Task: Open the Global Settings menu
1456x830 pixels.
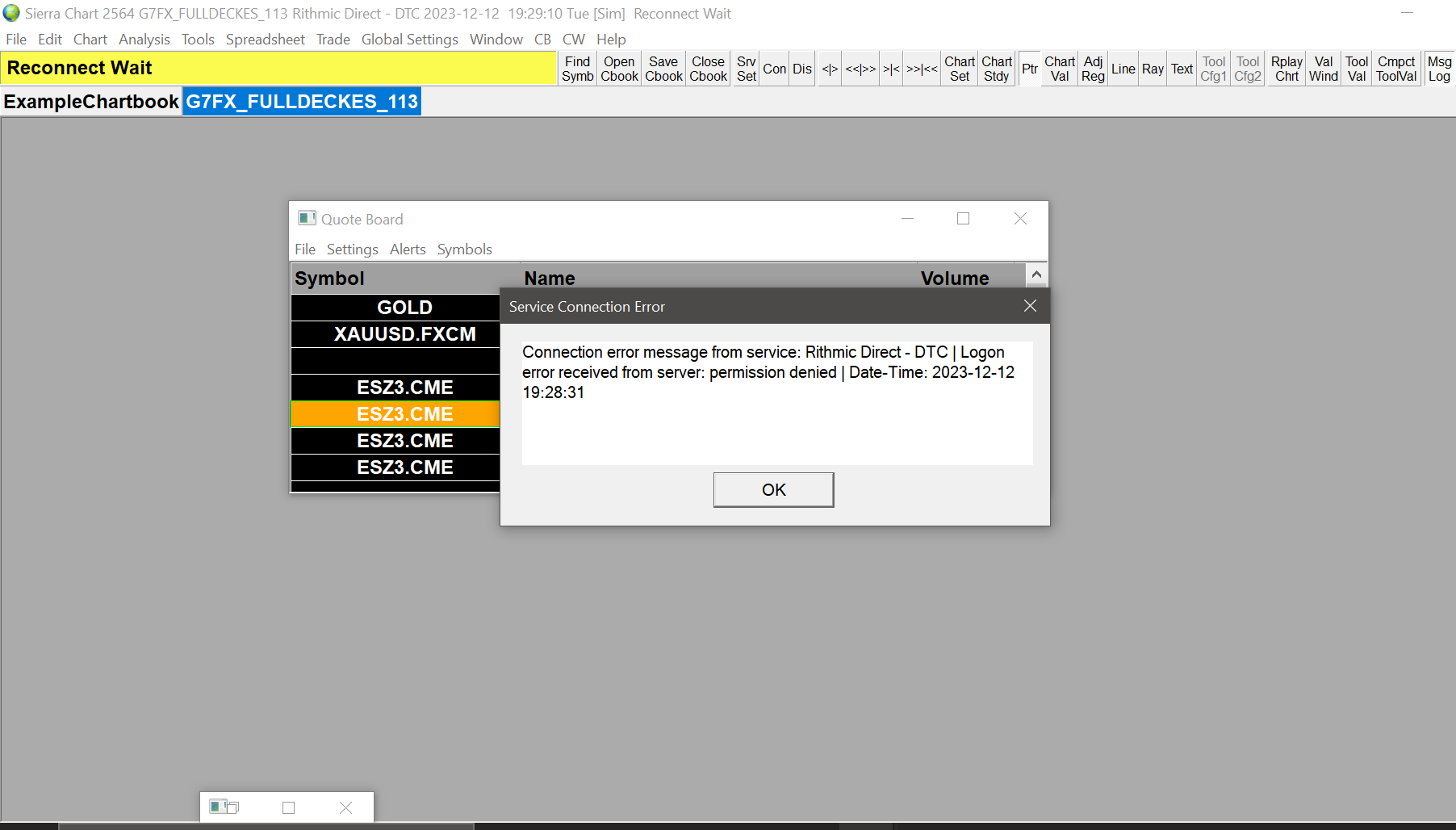Action: coord(410,40)
